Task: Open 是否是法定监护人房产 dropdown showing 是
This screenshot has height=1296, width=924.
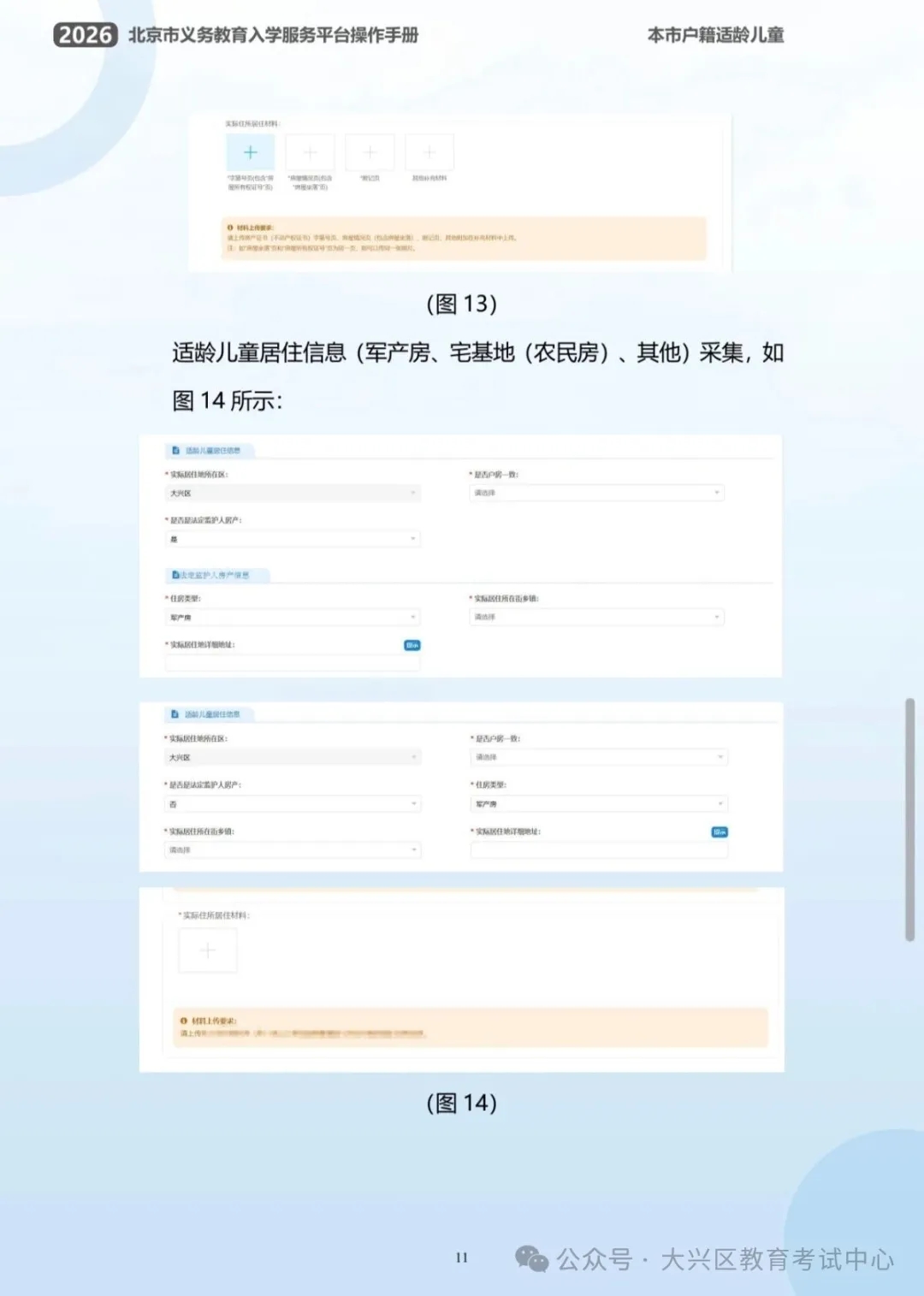Action: coord(292,539)
